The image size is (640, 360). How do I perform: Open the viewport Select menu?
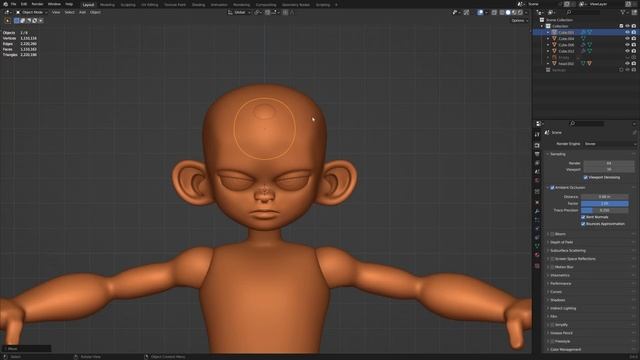pos(69,12)
